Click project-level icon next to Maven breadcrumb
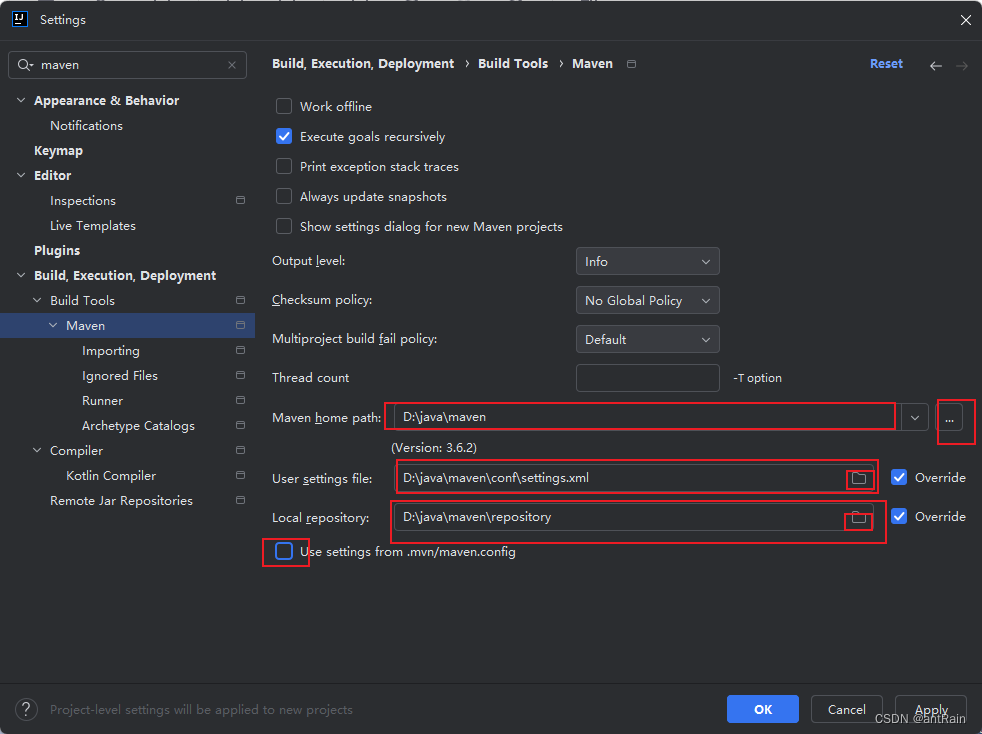The height and width of the screenshot is (734, 982). pos(631,64)
